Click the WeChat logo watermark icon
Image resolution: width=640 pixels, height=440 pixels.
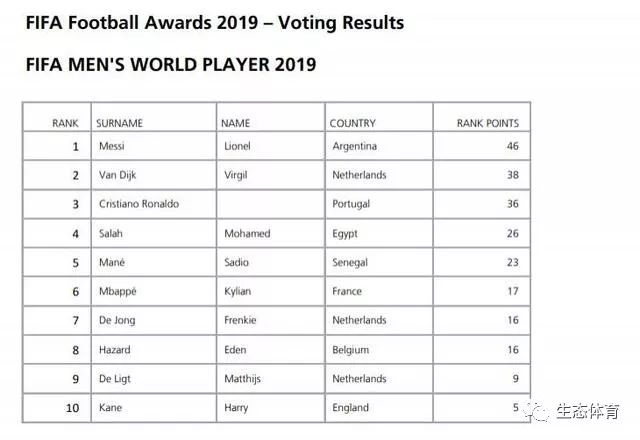(x=537, y=411)
